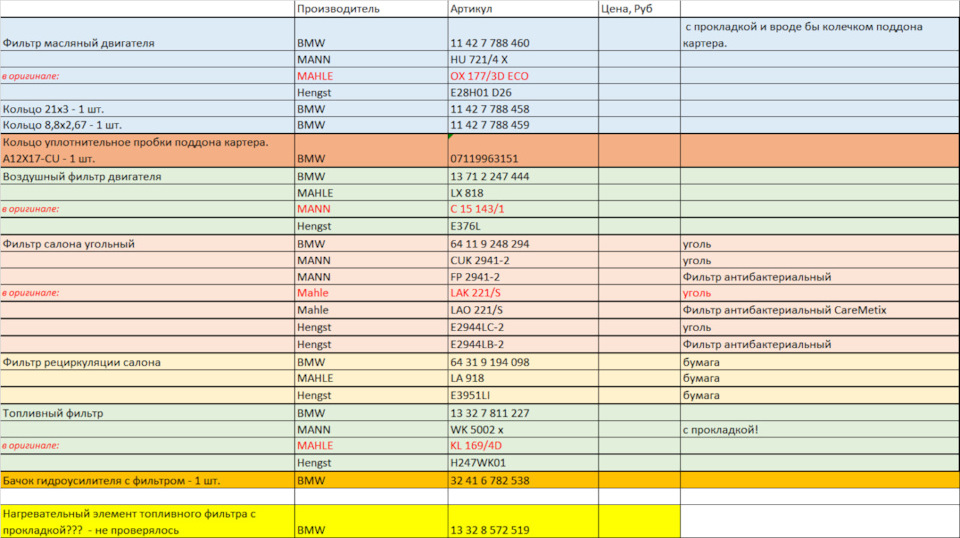Screen dimensions: 960x538
Task: Select cell 'Бачок гидроусилителя с фильтром - 1 шт.'
Action: click(148, 480)
